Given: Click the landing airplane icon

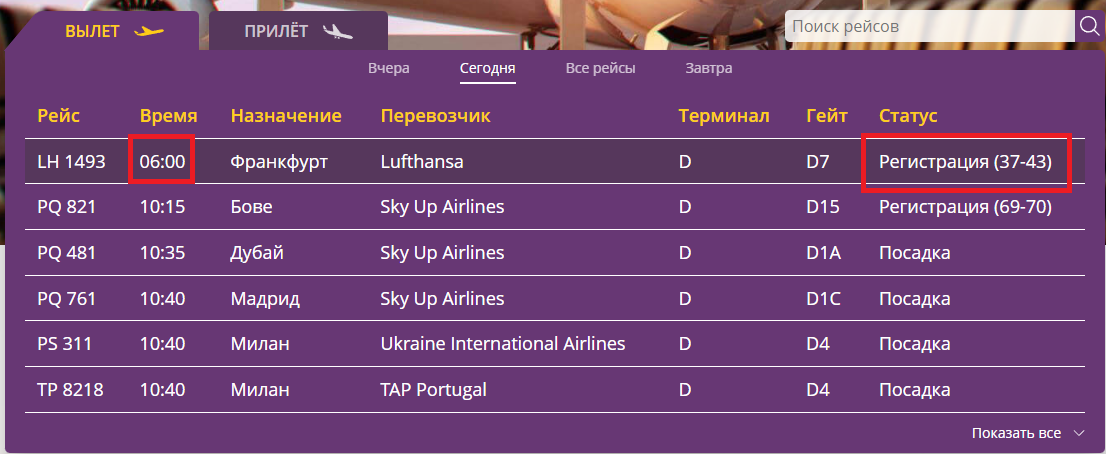Looking at the screenshot, I should pyautogui.click(x=338, y=31).
